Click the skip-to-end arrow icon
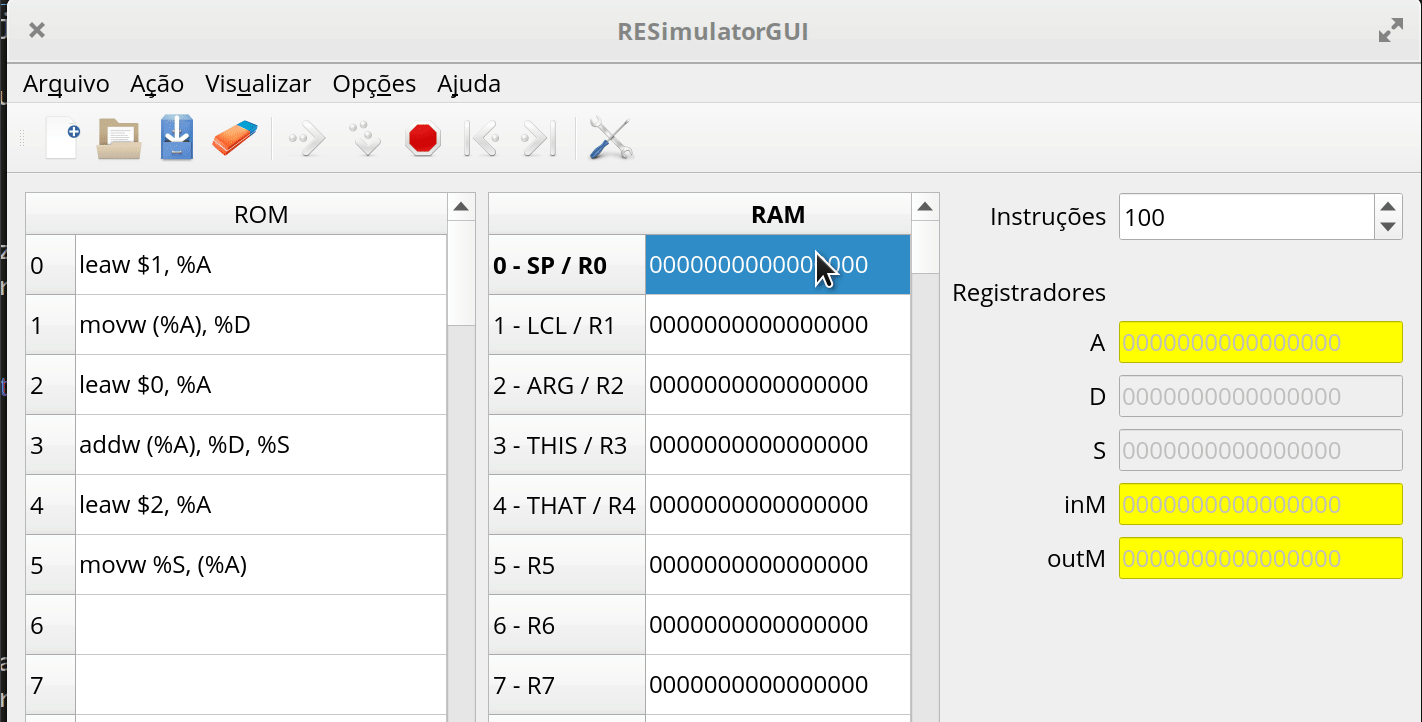The height and width of the screenshot is (722, 1422). coord(539,138)
